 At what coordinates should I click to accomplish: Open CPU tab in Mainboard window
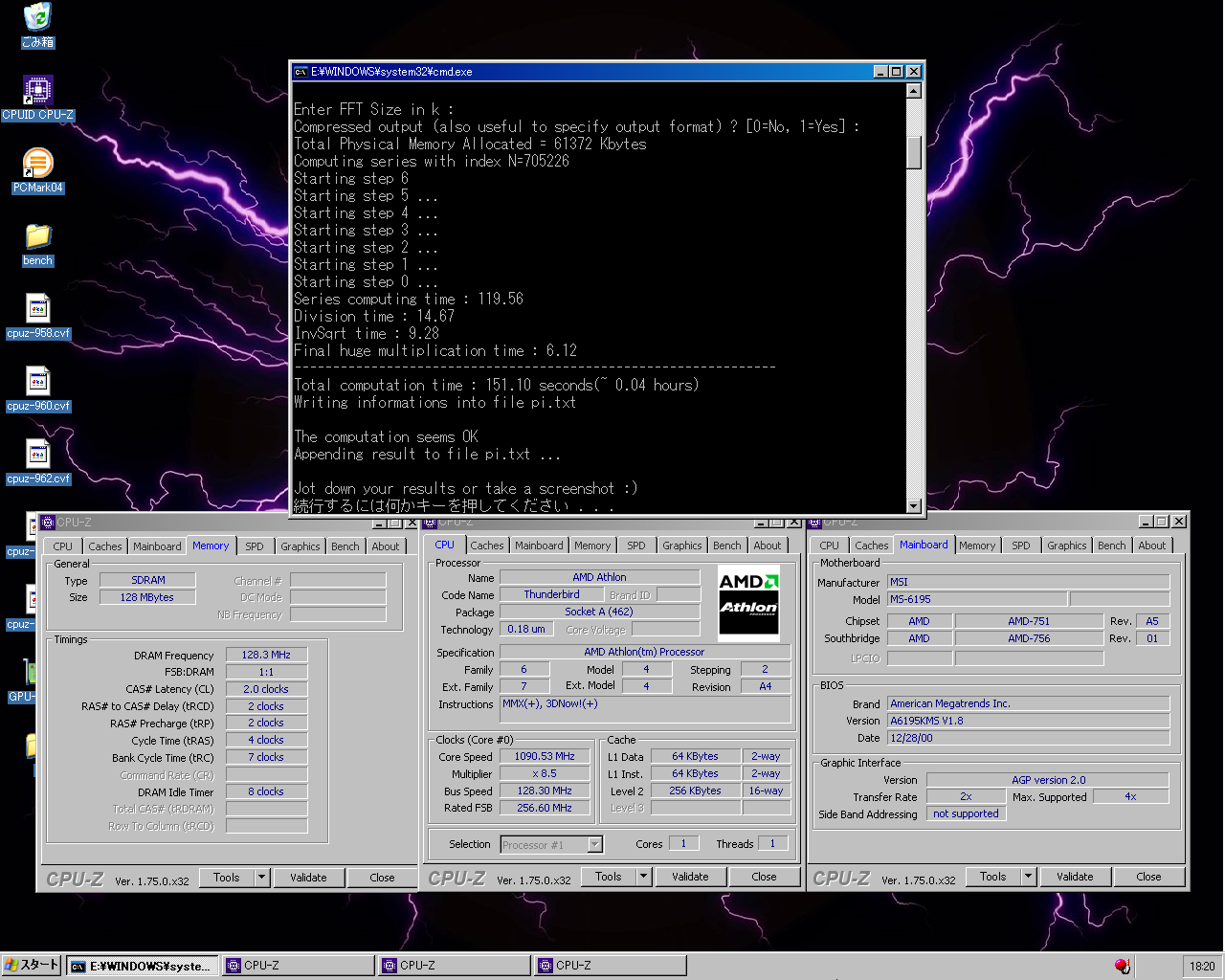pos(829,546)
